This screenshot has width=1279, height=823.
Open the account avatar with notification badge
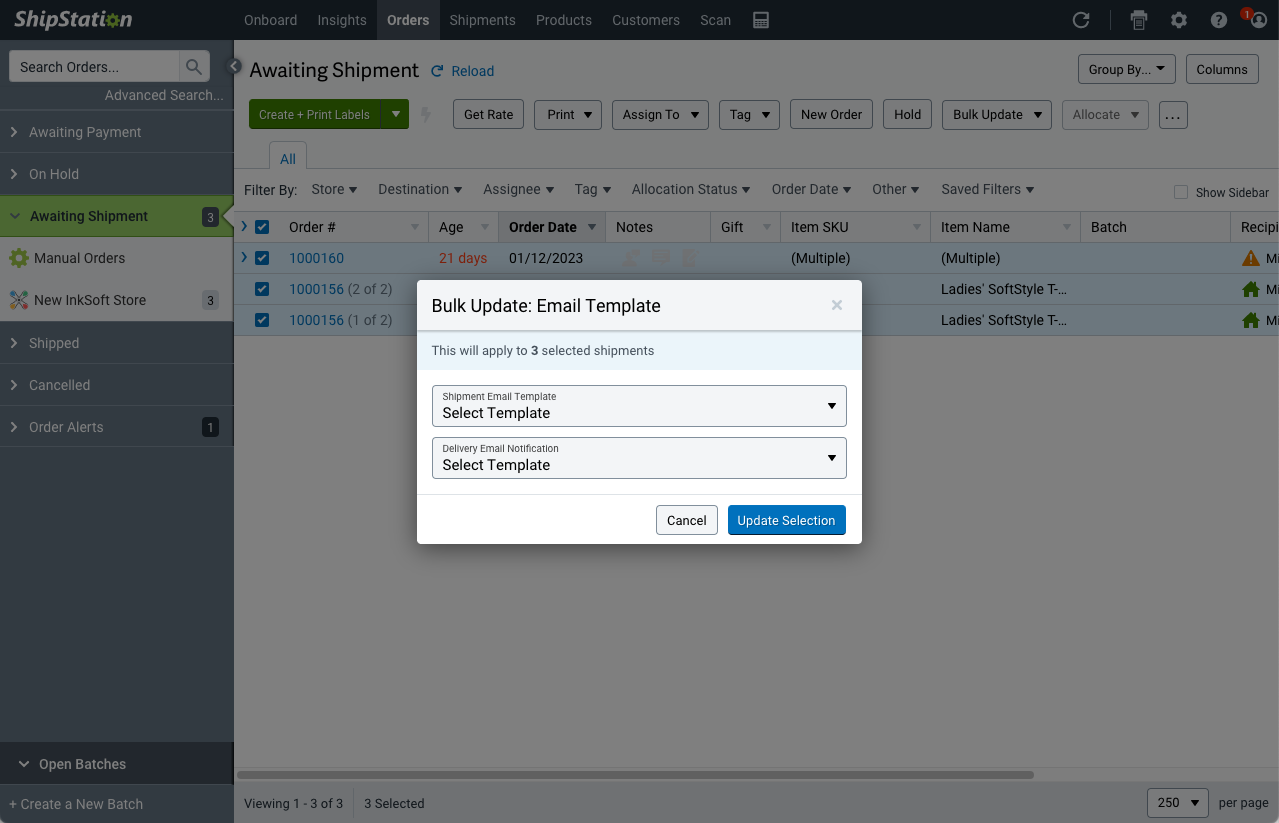pyautogui.click(x=1256, y=19)
